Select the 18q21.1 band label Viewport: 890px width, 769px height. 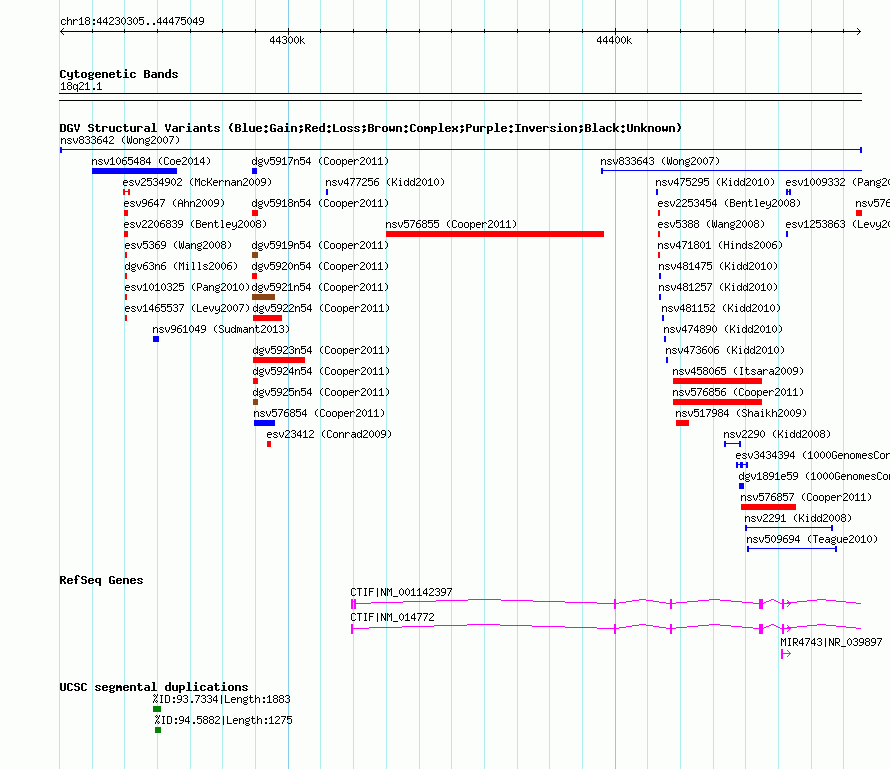81,86
